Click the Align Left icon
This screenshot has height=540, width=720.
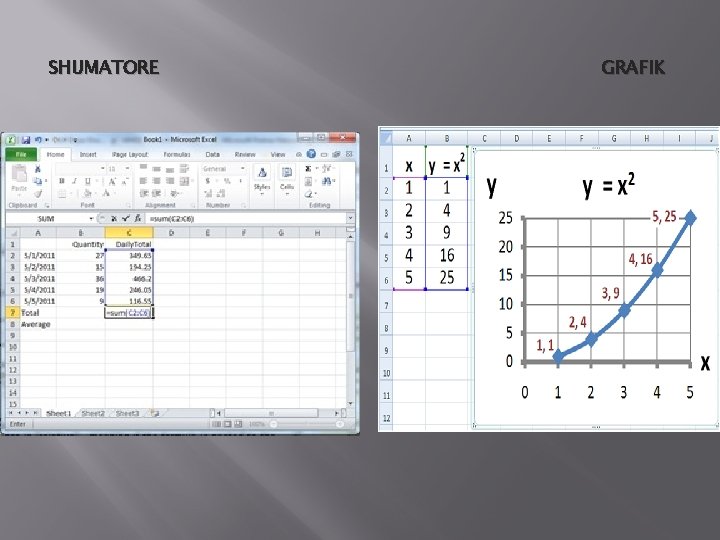[x=144, y=181]
